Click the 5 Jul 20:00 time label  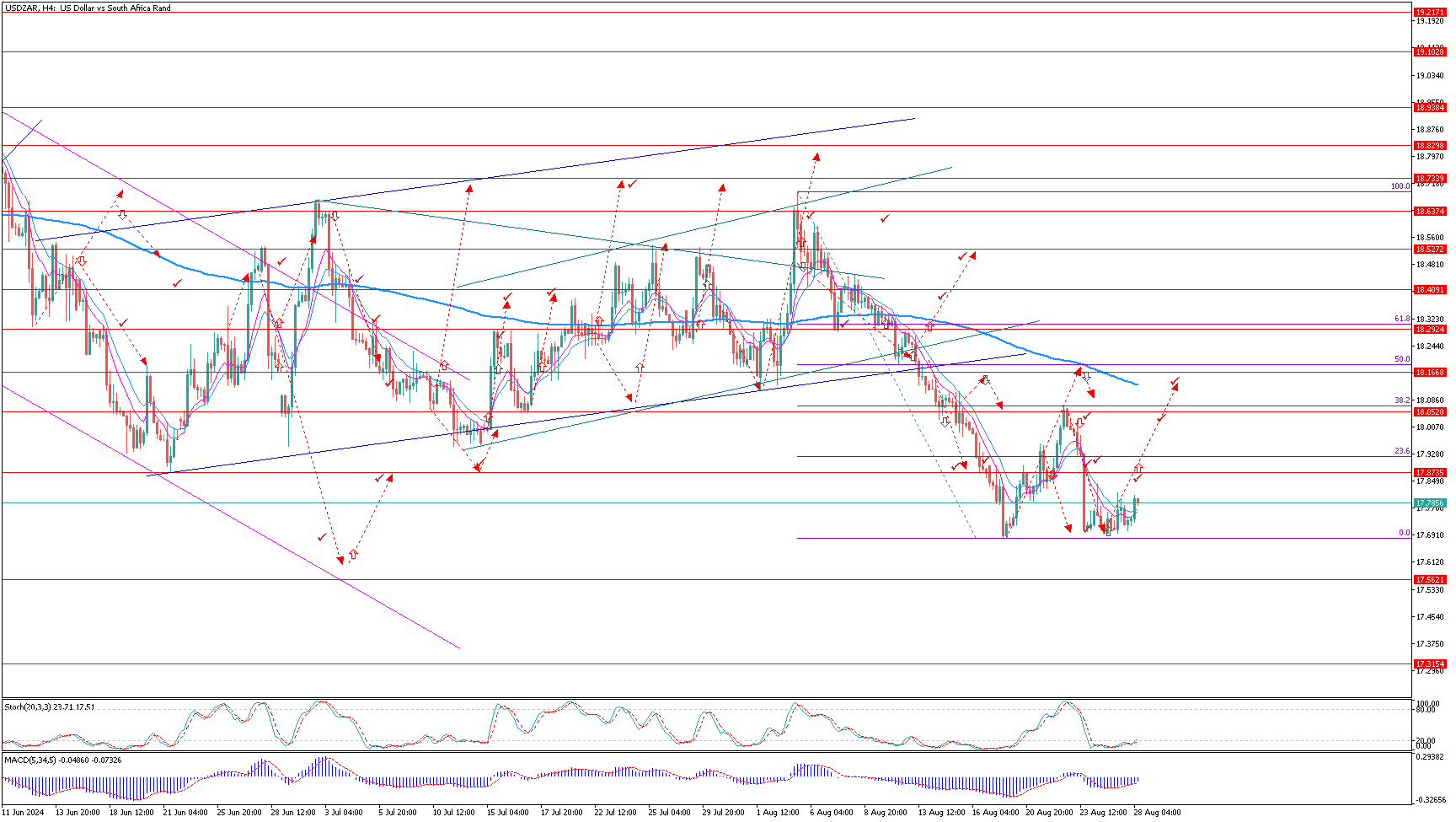click(398, 813)
